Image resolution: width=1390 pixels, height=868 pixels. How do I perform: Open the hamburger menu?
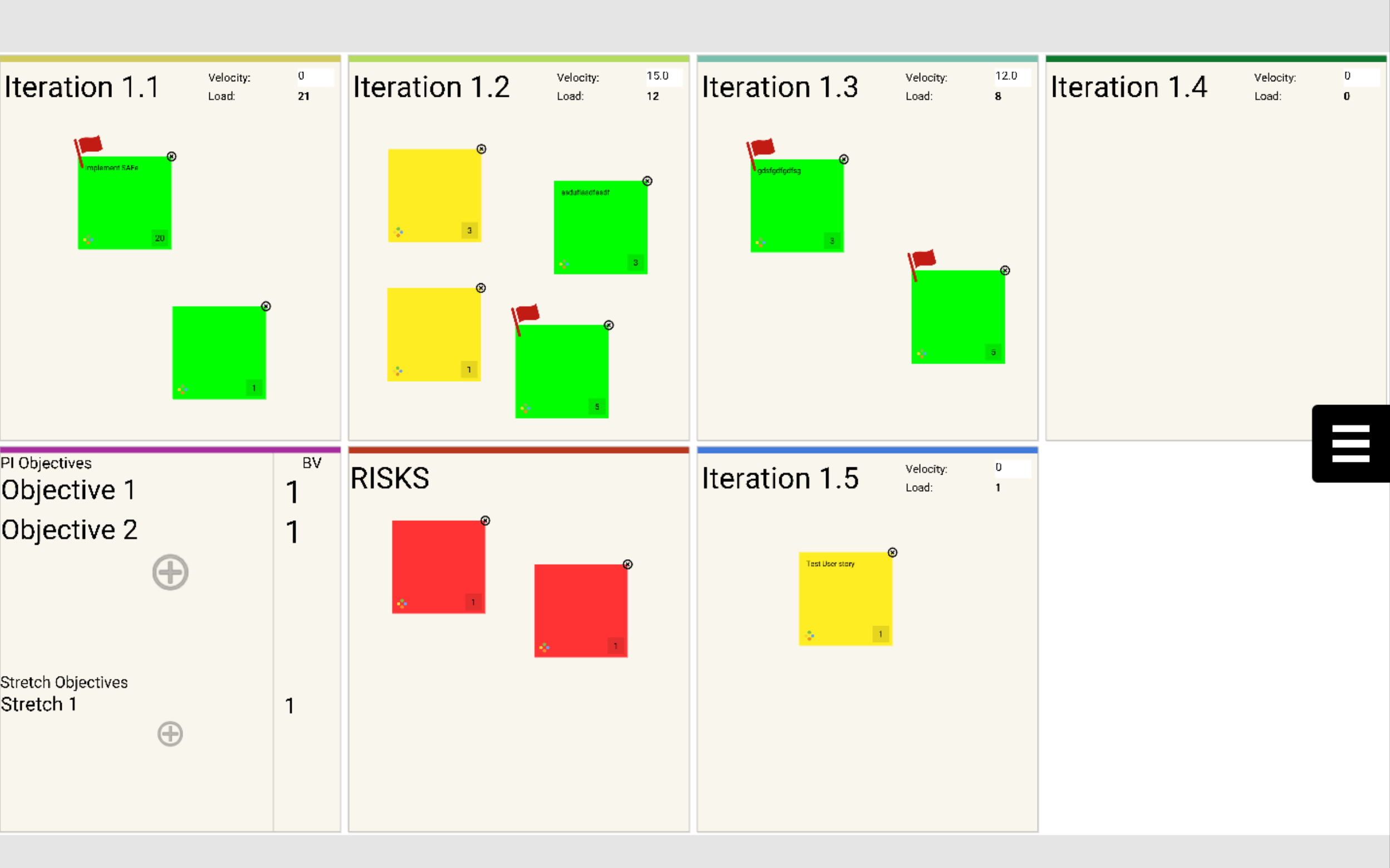coord(1350,444)
